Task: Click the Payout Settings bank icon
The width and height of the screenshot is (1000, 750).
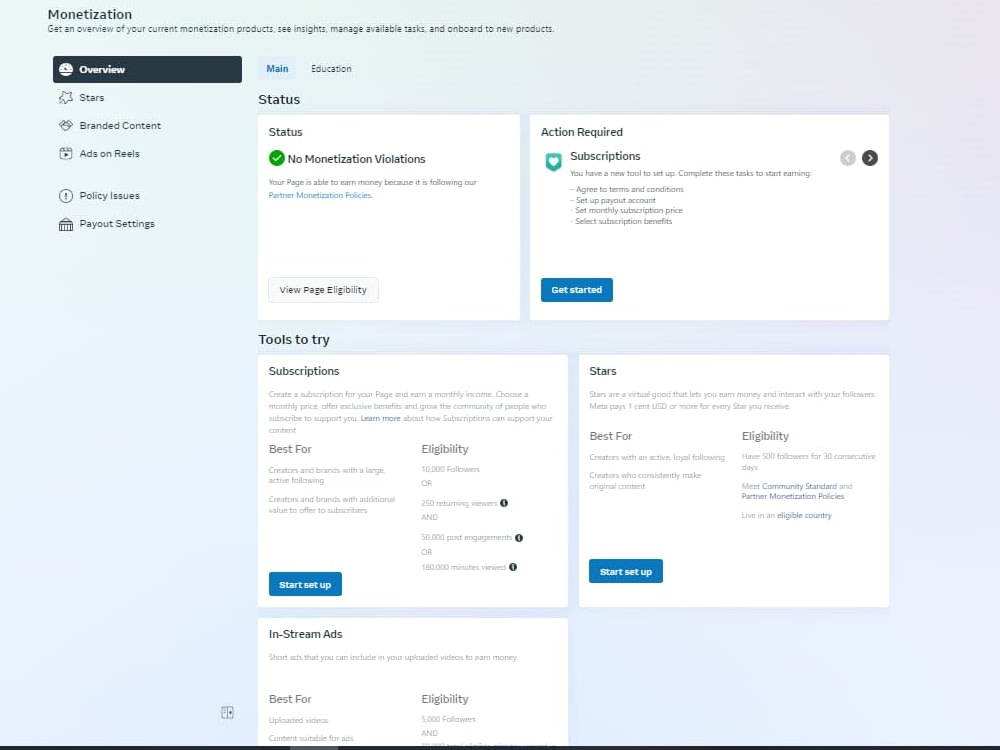Action: coord(66,224)
